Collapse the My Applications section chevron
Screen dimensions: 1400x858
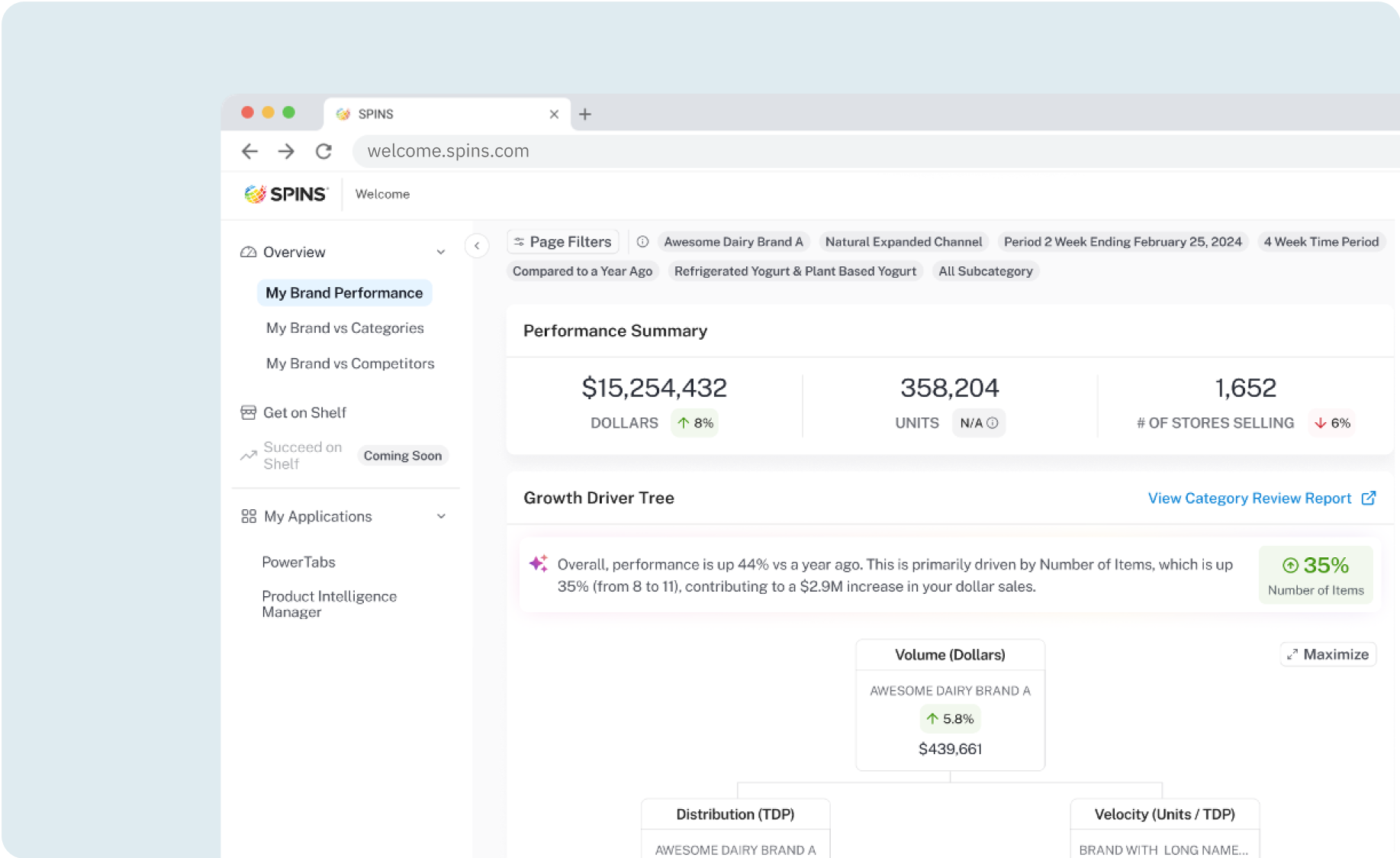tap(441, 516)
